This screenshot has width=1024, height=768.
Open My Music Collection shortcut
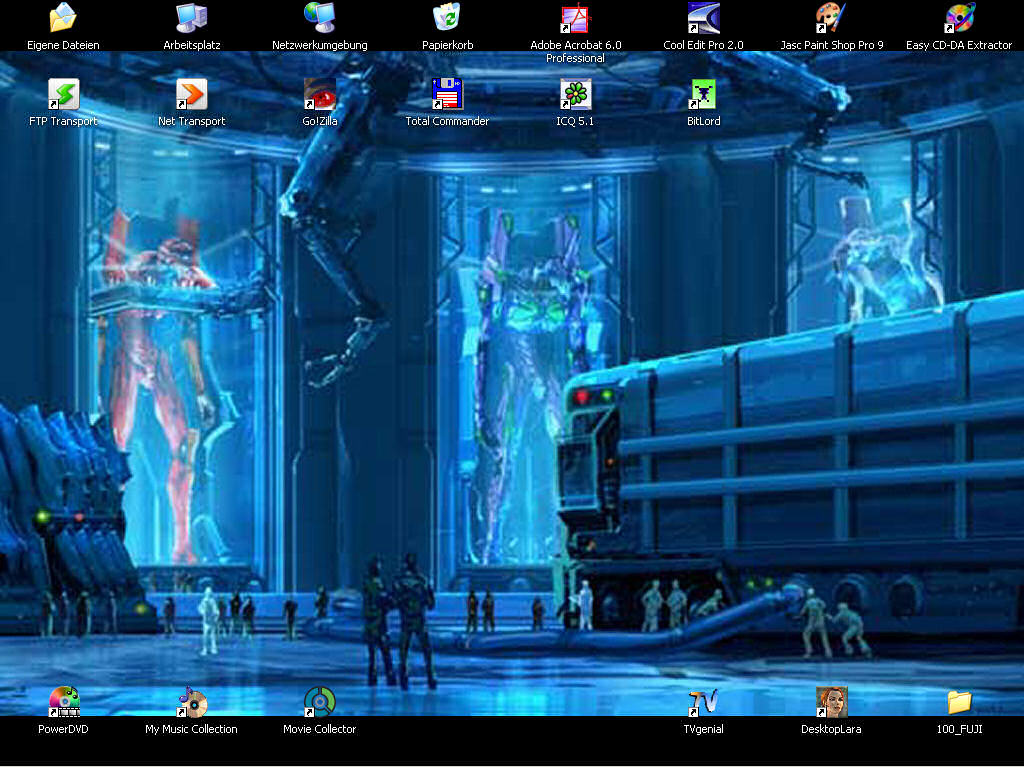191,702
